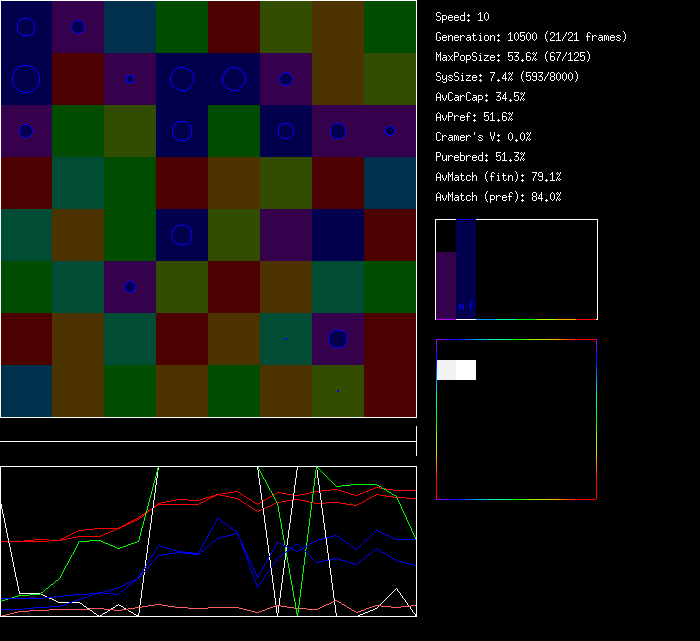The image size is (700, 641).
Task: Click the white block in the rainbow-bordered panel
Action: (x=456, y=370)
